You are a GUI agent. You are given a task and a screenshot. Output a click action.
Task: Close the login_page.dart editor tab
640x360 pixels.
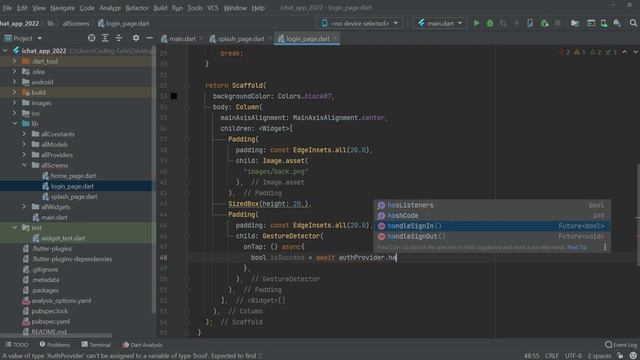click(x=335, y=39)
